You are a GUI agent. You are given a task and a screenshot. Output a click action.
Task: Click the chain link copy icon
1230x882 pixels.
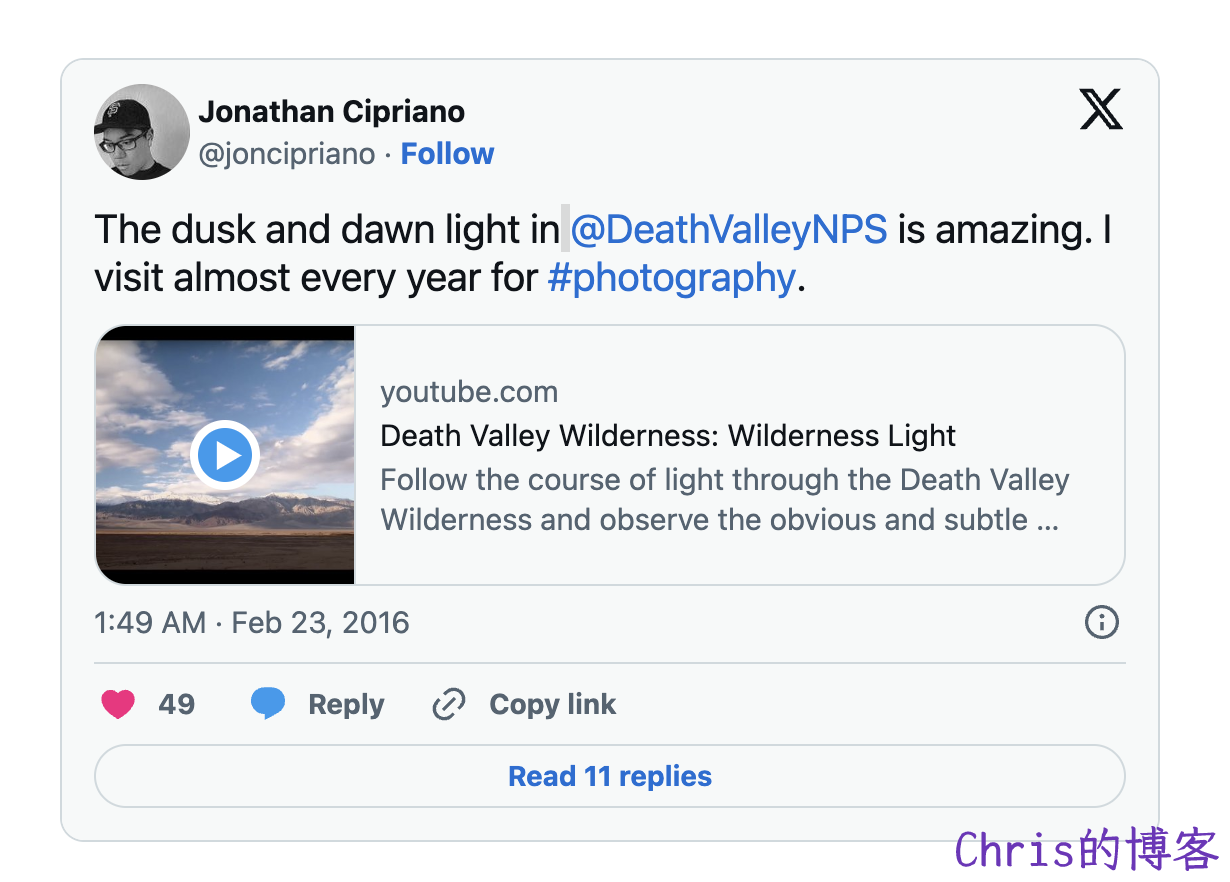pos(448,705)
